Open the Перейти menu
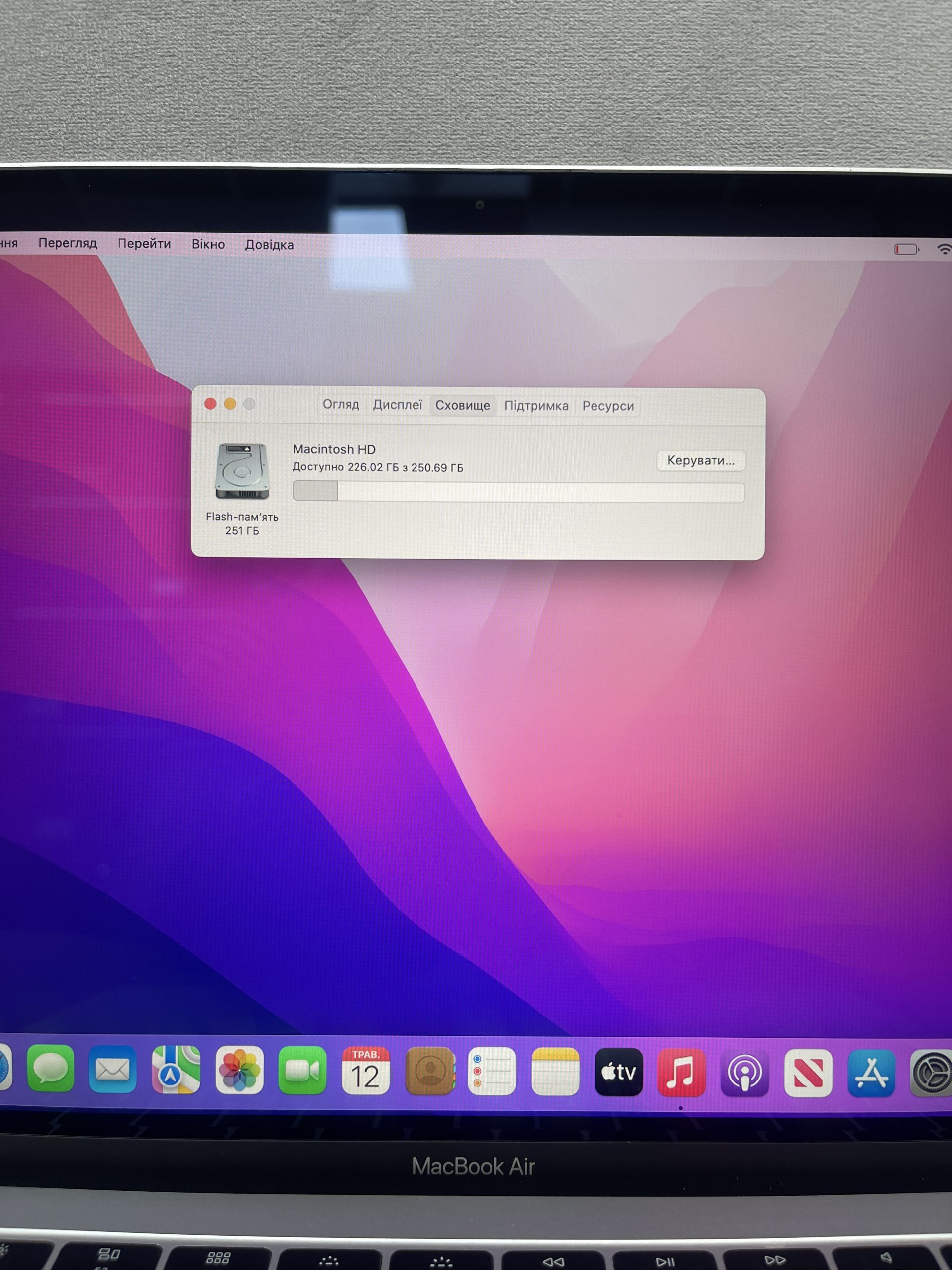 click(144, 244)
